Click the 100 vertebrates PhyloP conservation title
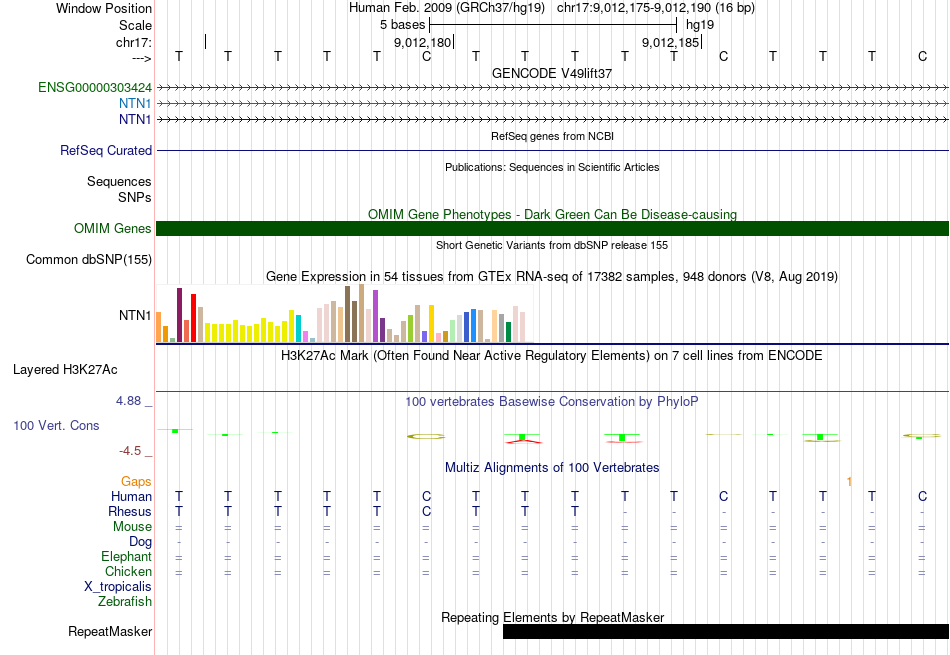Image resolution: width=950 pixels, height=655 pixels. [552, 402]
